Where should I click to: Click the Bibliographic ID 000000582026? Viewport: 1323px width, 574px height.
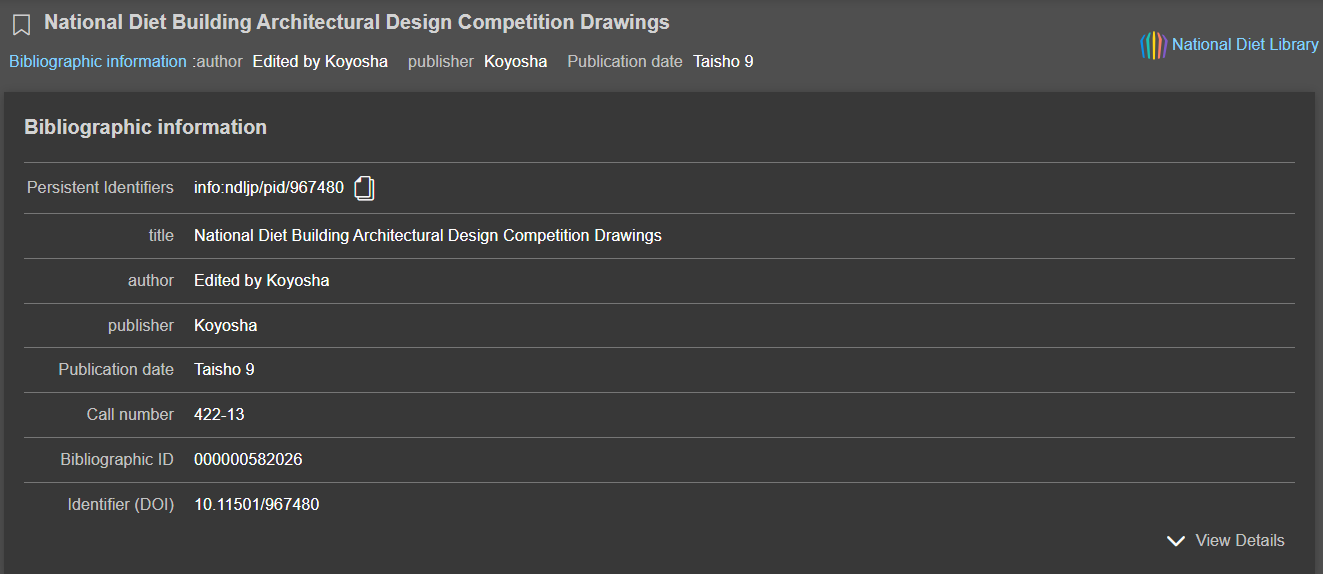point(248,460)
